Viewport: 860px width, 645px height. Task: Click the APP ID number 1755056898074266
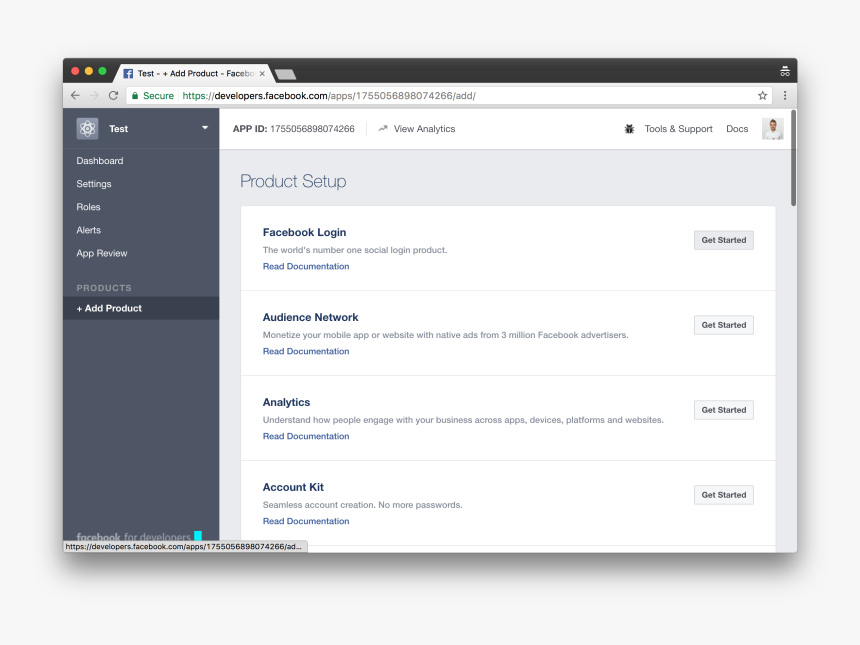pos(312,129)
